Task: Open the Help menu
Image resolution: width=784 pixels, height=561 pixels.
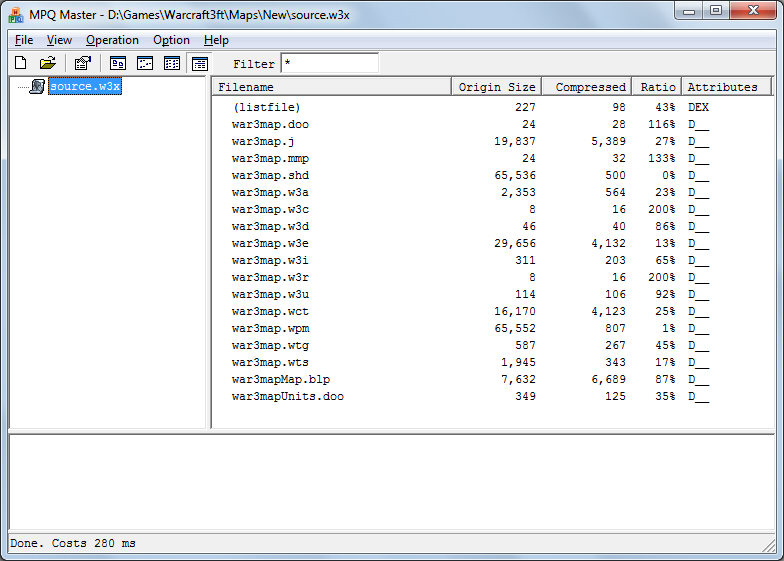Action: pos(216,40)
